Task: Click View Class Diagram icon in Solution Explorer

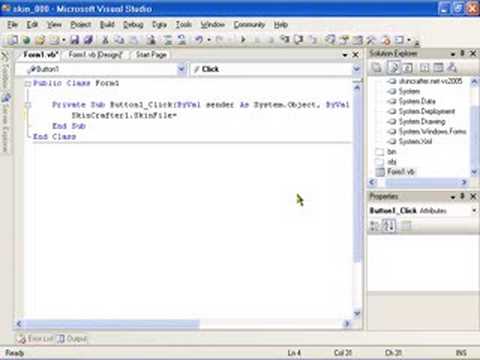Action: (452, 68)
